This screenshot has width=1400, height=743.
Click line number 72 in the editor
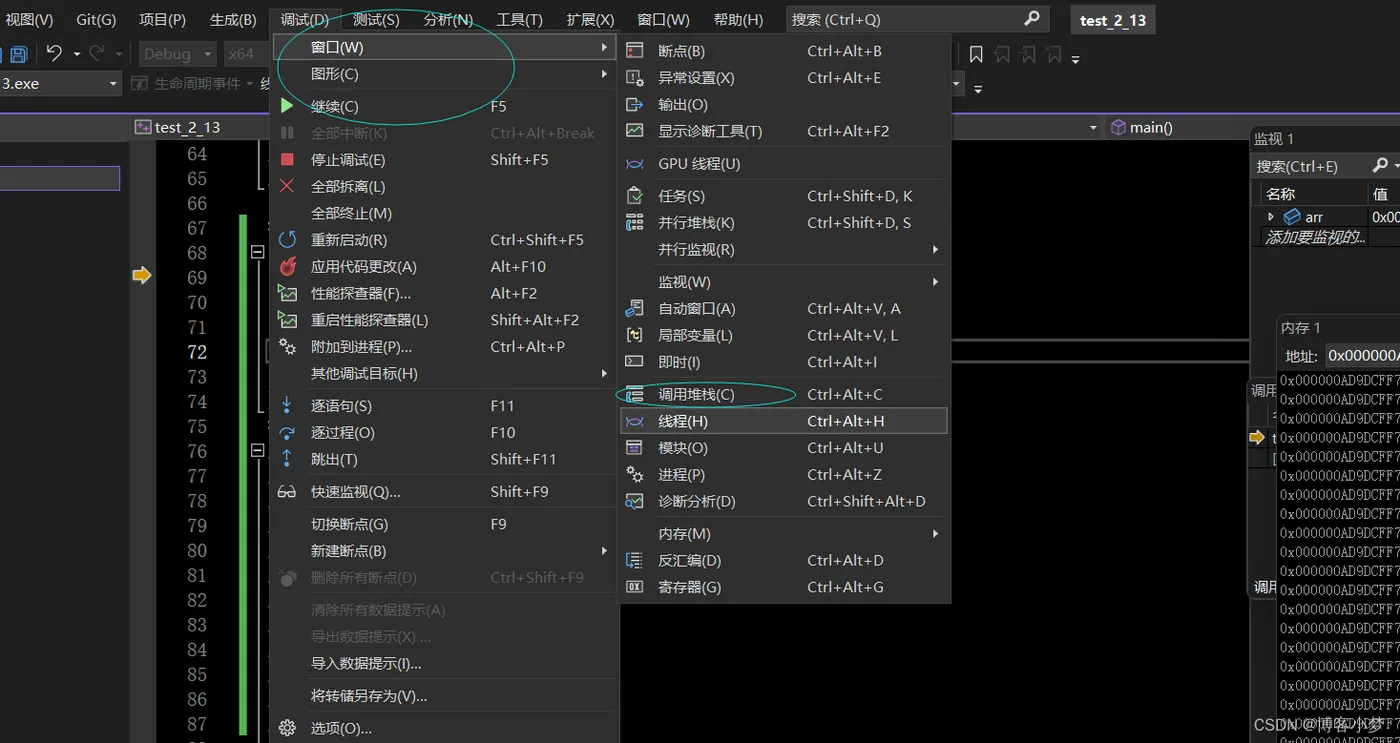197,352
